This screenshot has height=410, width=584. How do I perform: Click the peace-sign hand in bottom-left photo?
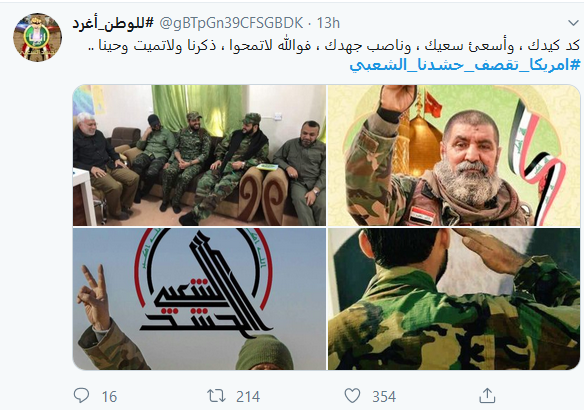93,296
